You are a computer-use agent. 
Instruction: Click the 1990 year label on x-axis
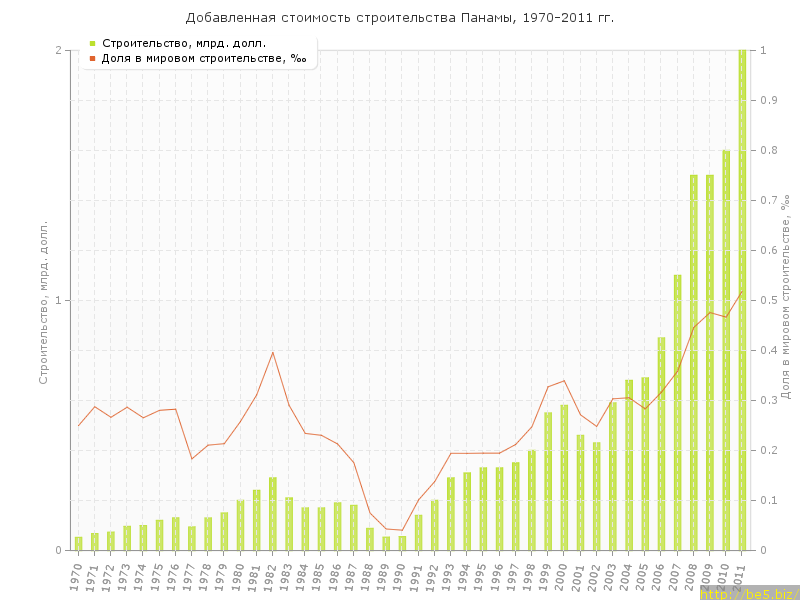pos(400,576)
